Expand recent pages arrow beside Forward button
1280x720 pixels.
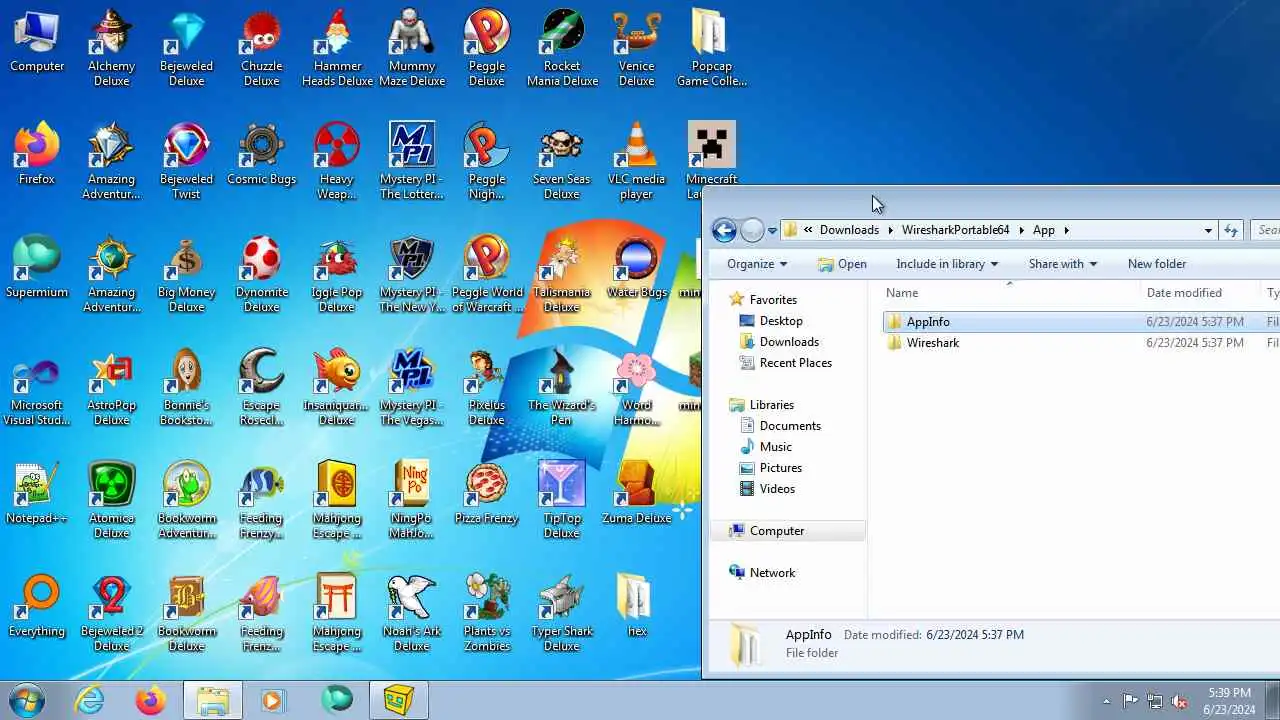coord(772,231)
